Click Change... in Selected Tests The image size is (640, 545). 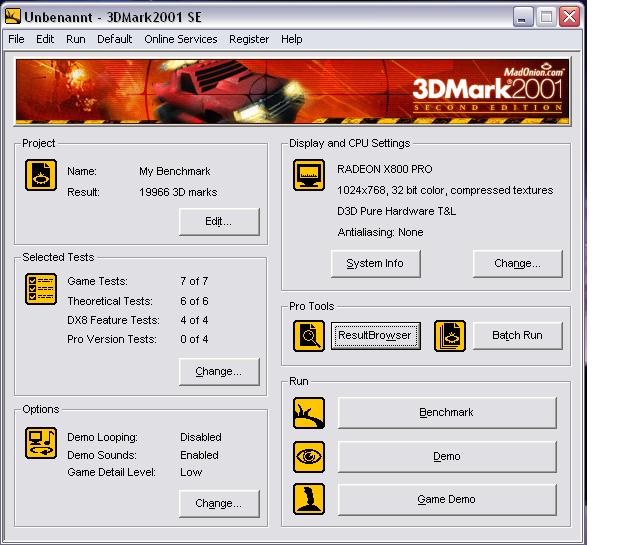(219, 371)
